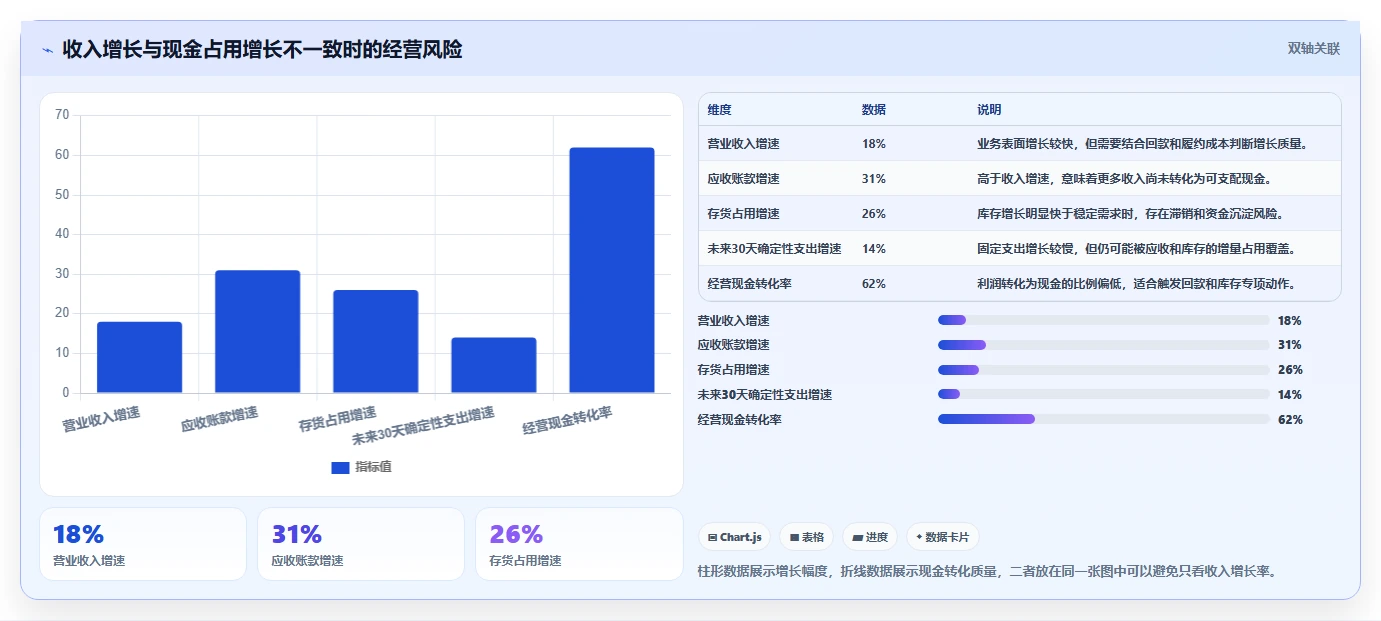This screenshot has width=1381, height=621.
Task: Click the description starting 库存增长明显快于
Action: [1130, 214]
